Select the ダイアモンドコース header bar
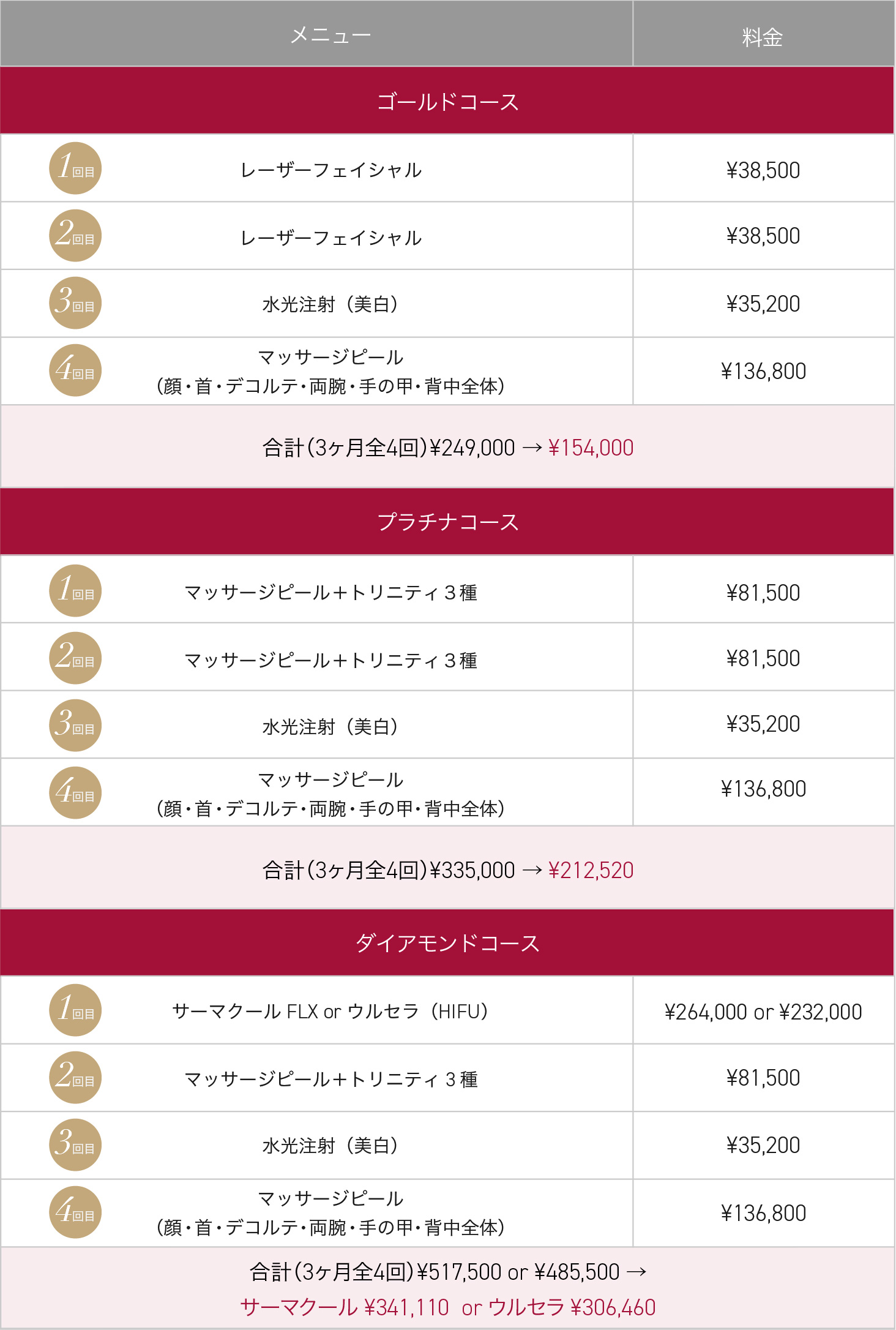 click(447, 943)
